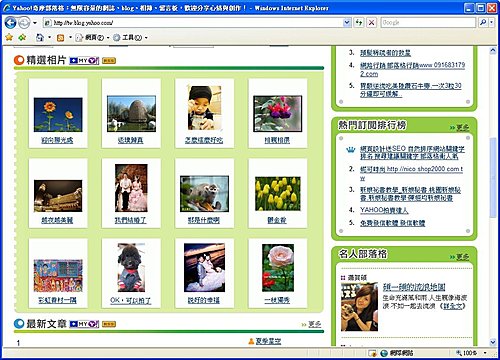This screenshot has height=360, width=500.
Task: Click the rank 3 link in the top list
Action: click(x=385, y=53)
